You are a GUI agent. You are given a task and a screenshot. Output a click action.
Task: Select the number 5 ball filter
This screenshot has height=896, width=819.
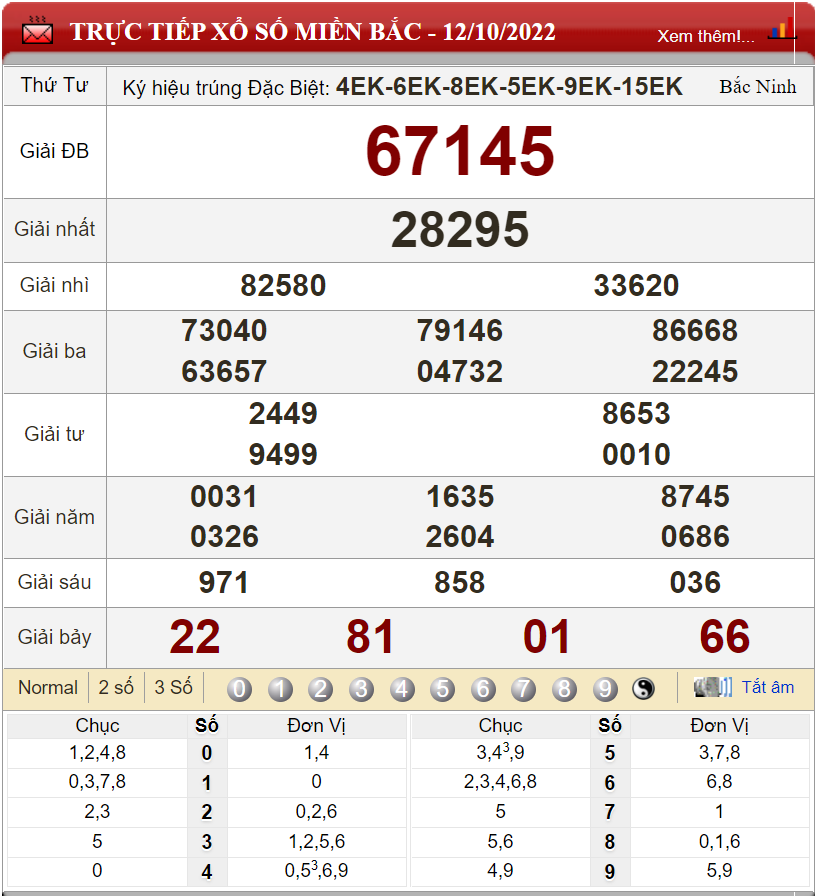click(x=442, y=689)
